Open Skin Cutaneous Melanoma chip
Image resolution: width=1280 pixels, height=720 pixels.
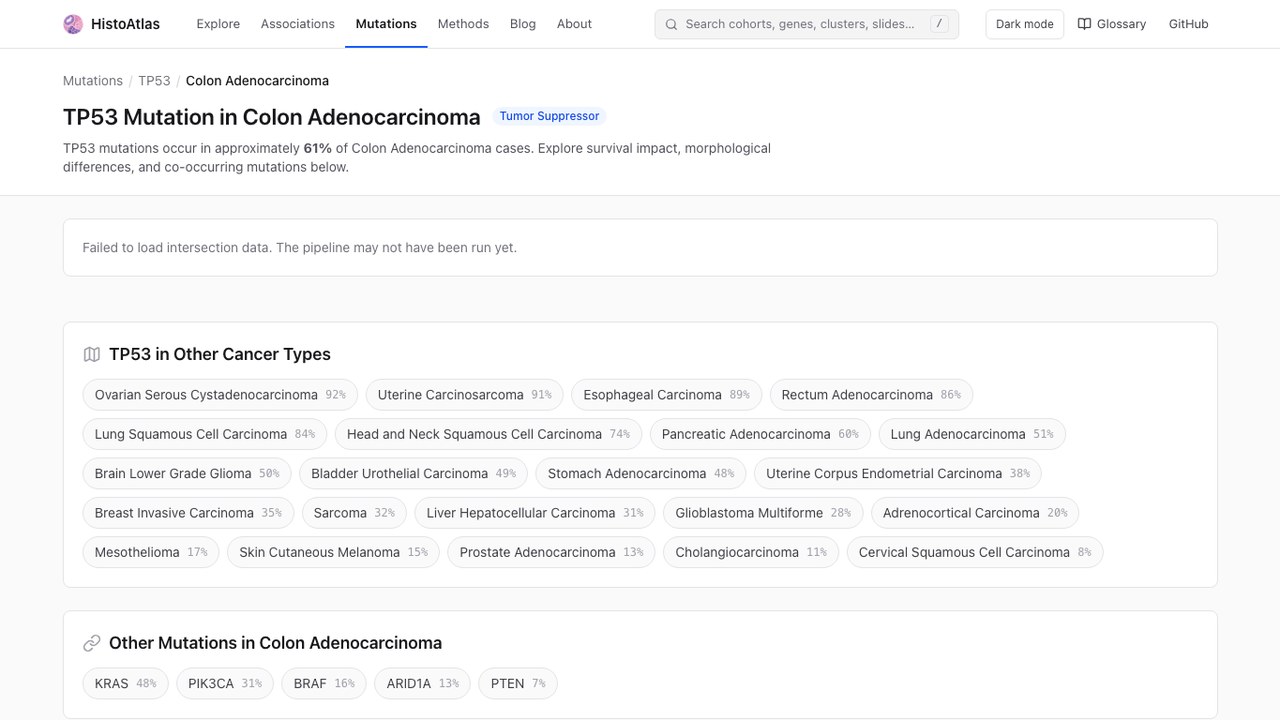[333, 552]
